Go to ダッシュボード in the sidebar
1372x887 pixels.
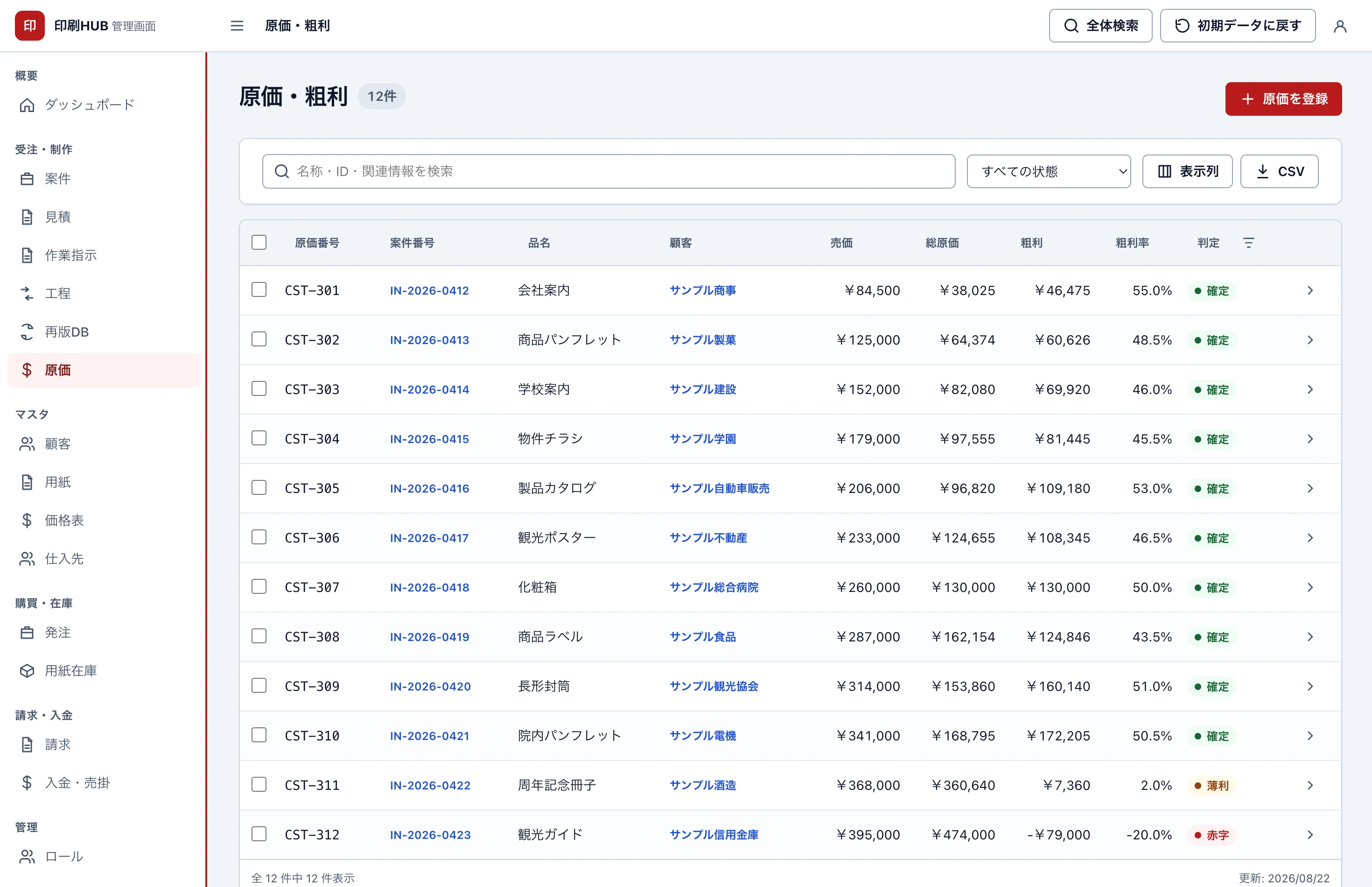point(104,105)
